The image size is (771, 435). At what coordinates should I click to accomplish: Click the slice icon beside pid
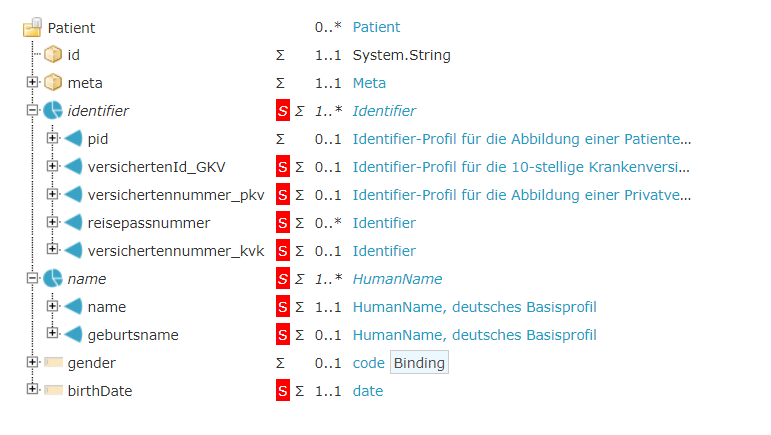[x=73, y=139]
